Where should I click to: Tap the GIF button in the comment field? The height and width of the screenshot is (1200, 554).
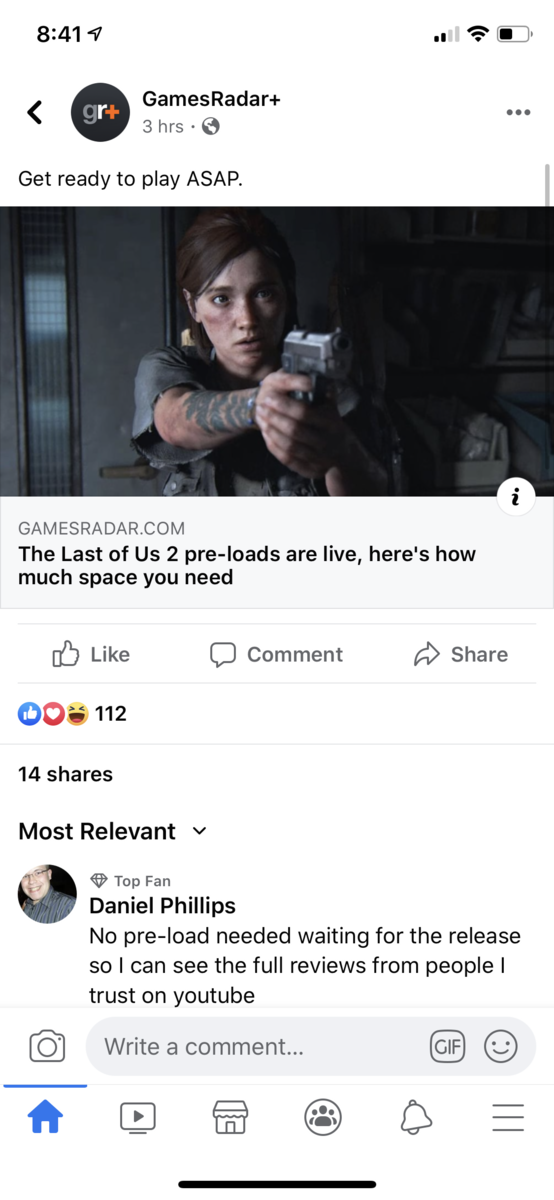[x=447, y=1047]
